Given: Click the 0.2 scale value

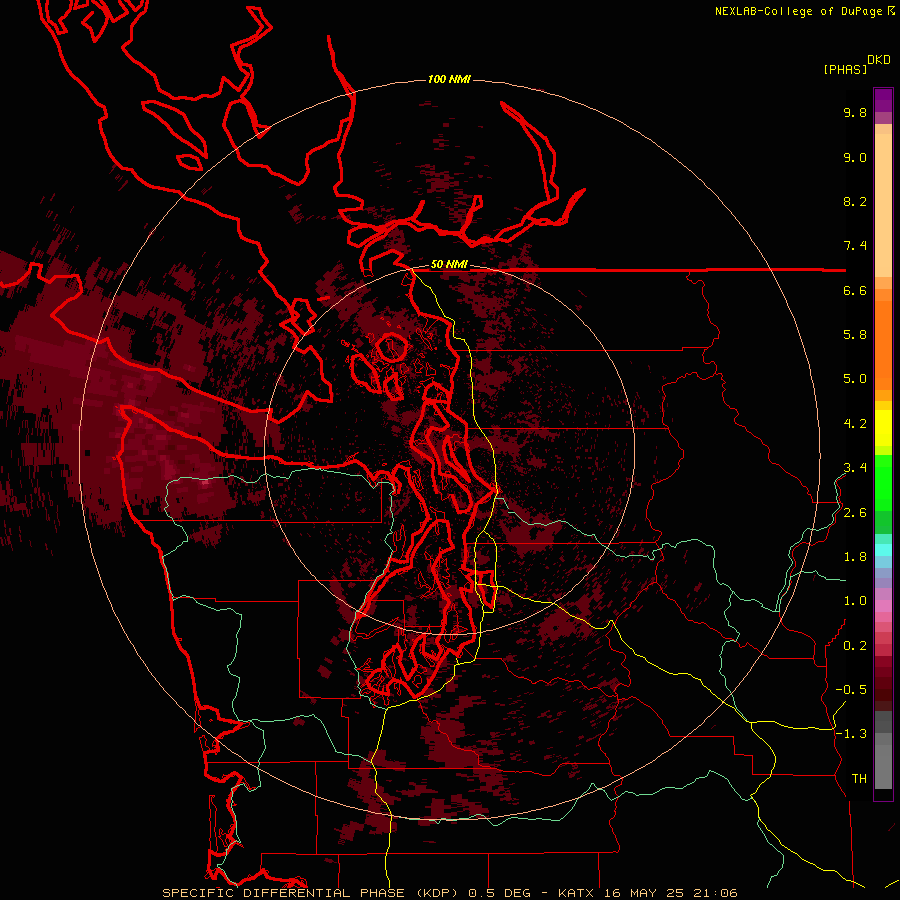Looking at the screenshot, I should point(855,646).
